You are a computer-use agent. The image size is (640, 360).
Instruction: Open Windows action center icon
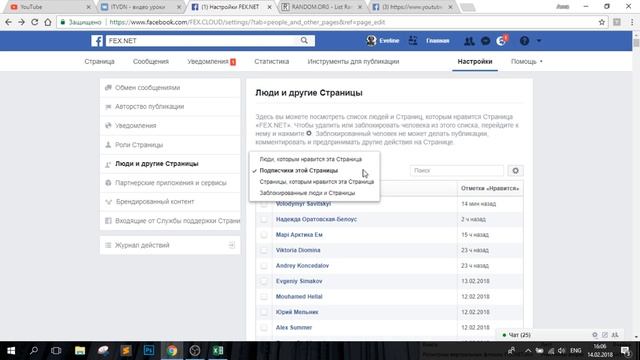(625, 351)
